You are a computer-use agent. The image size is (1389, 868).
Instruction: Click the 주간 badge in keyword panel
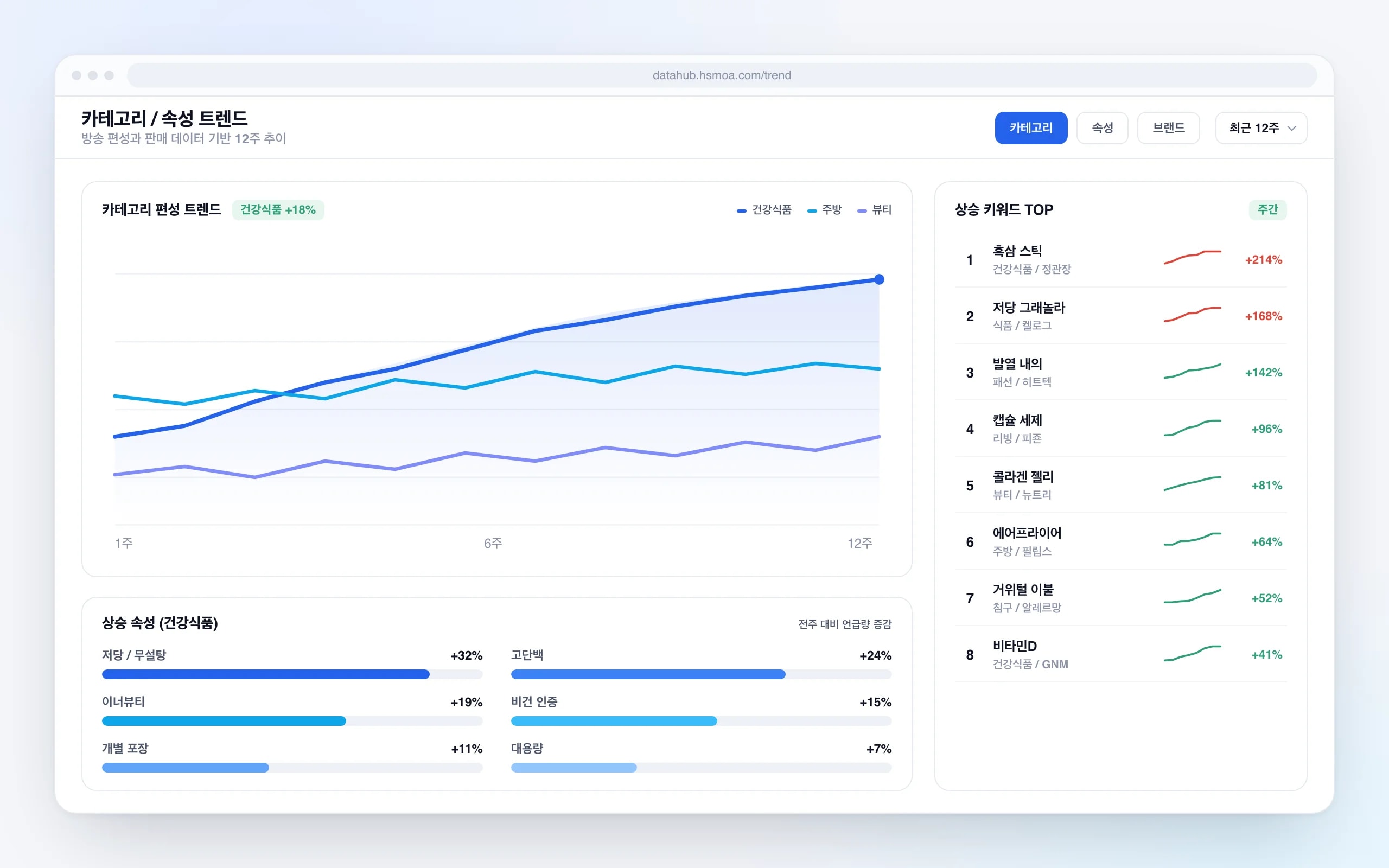[x=1267, y=209]
